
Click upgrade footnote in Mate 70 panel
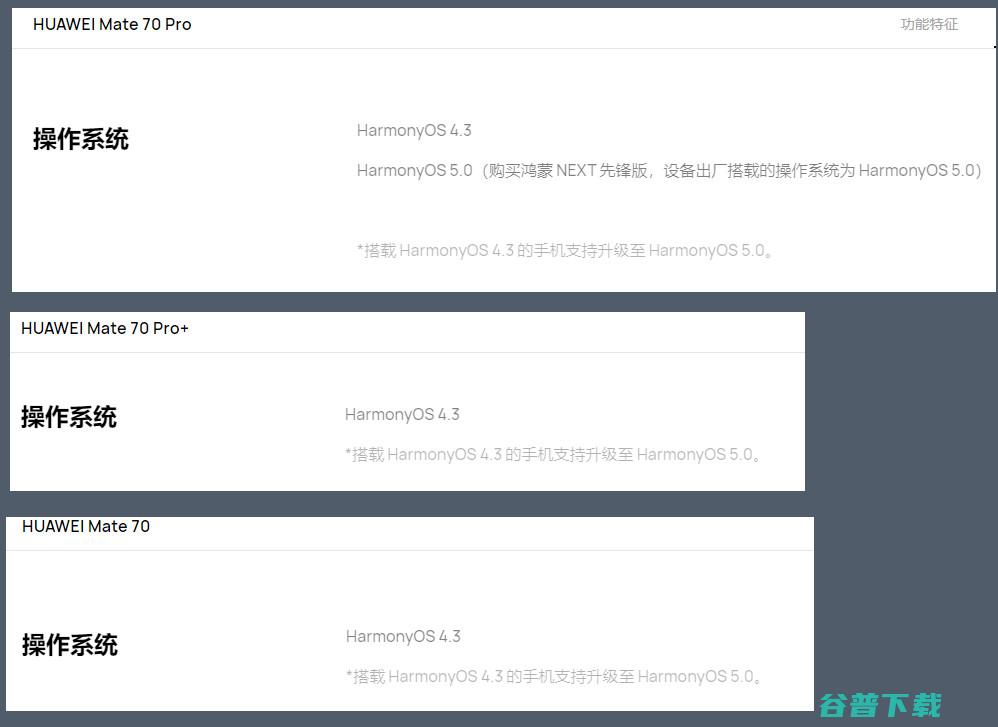tap(554, 676)
